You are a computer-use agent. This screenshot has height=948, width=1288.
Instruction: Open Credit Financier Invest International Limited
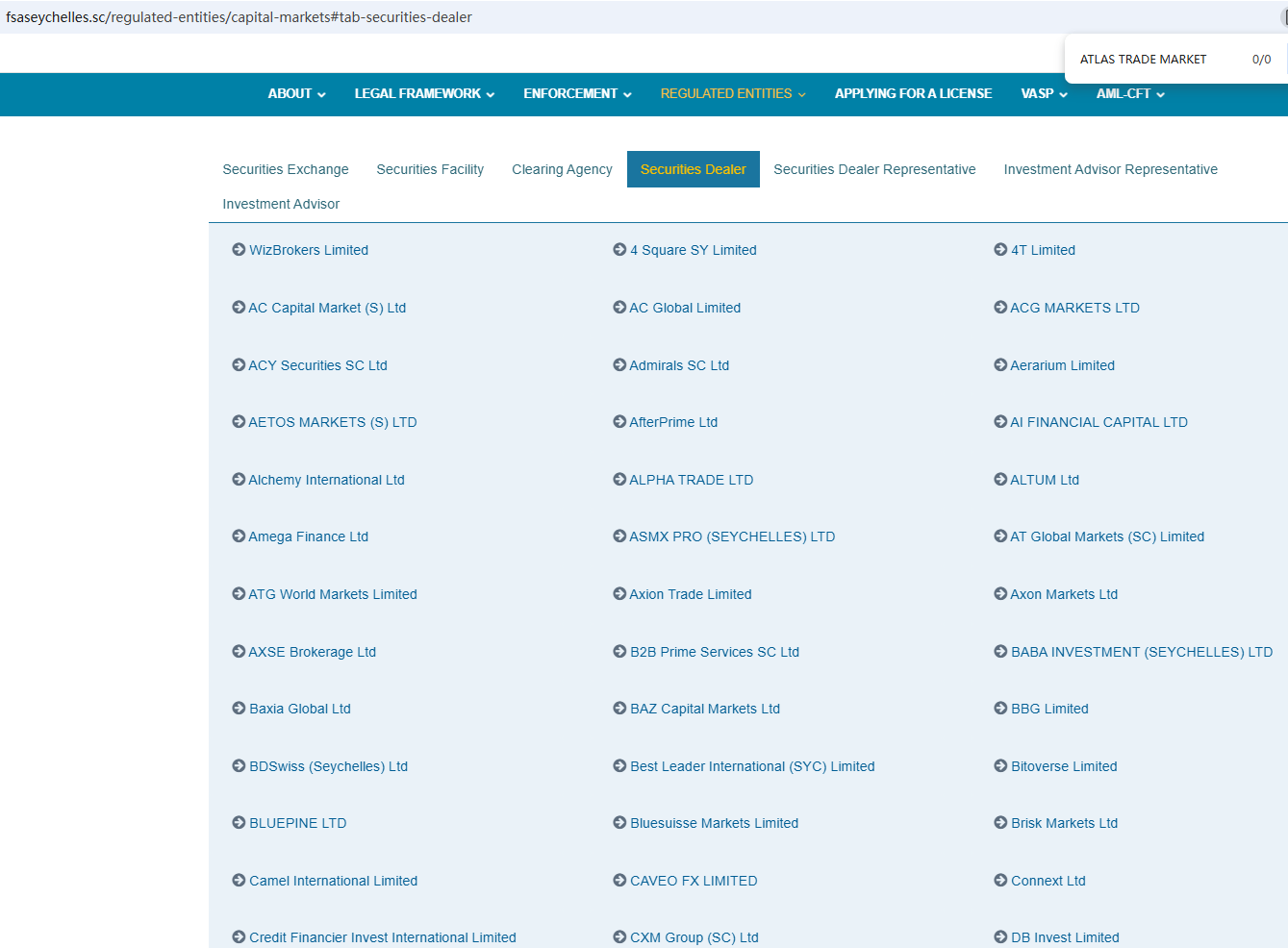pyautogui.click(x=382, y=937)
